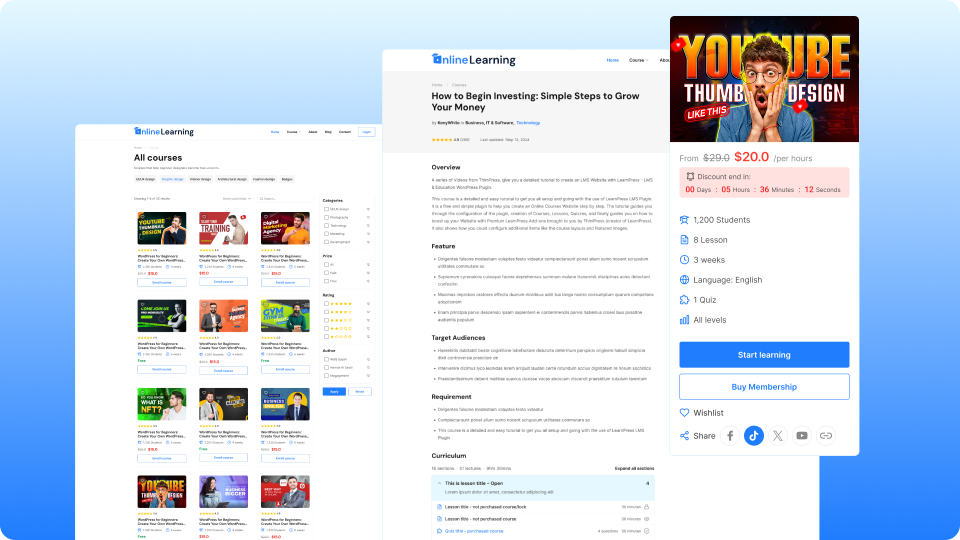Viewport: 960px width, 540px height.
Task: Tick the five-star rating filter checkbox
Action: click(x=325, y=303)
